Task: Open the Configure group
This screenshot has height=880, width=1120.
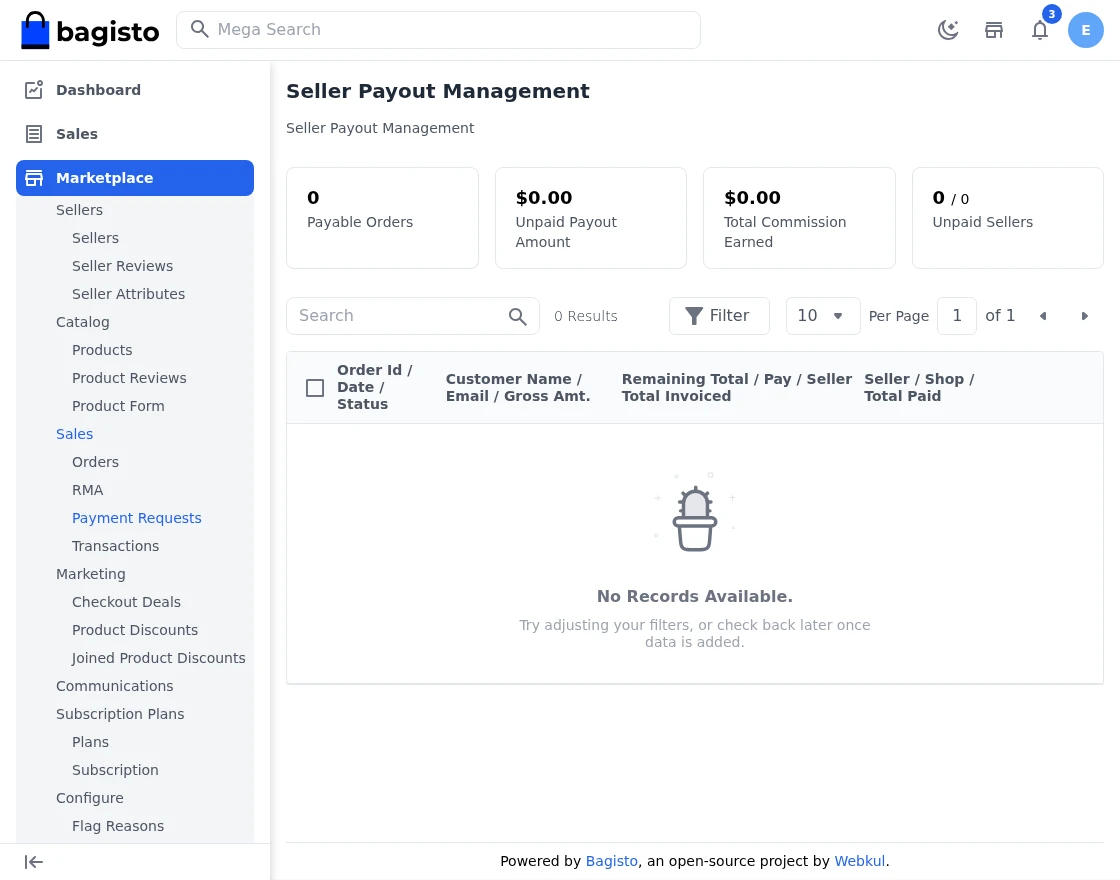Action: point(89,798)
